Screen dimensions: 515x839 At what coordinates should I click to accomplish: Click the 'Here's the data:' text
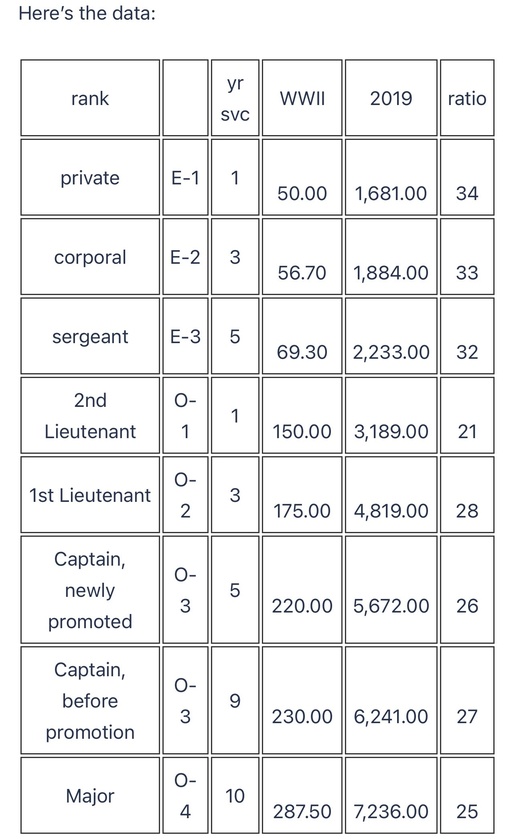(x=87, y=13)
